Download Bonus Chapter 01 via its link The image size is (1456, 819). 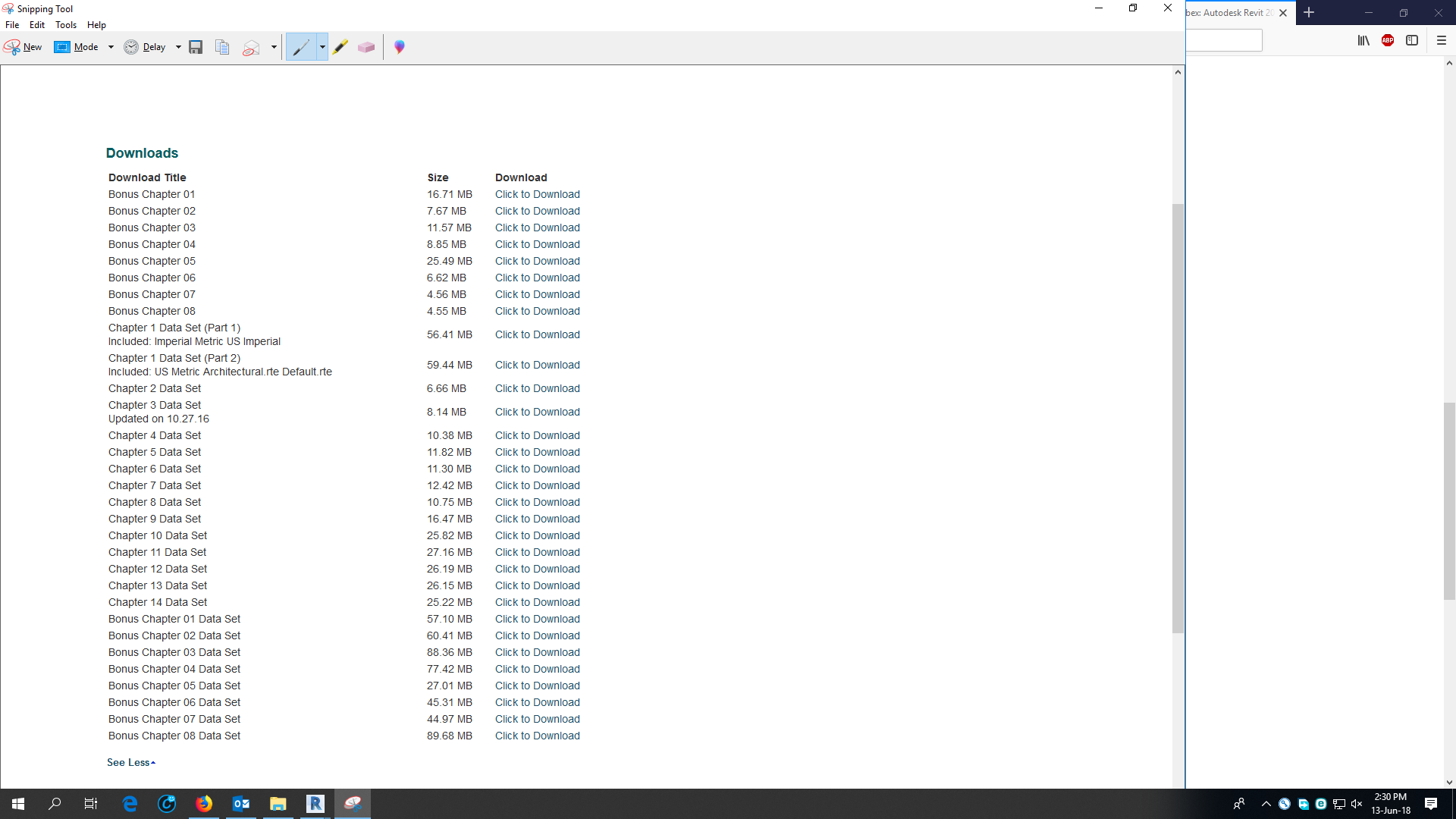[x=537, y=194]
